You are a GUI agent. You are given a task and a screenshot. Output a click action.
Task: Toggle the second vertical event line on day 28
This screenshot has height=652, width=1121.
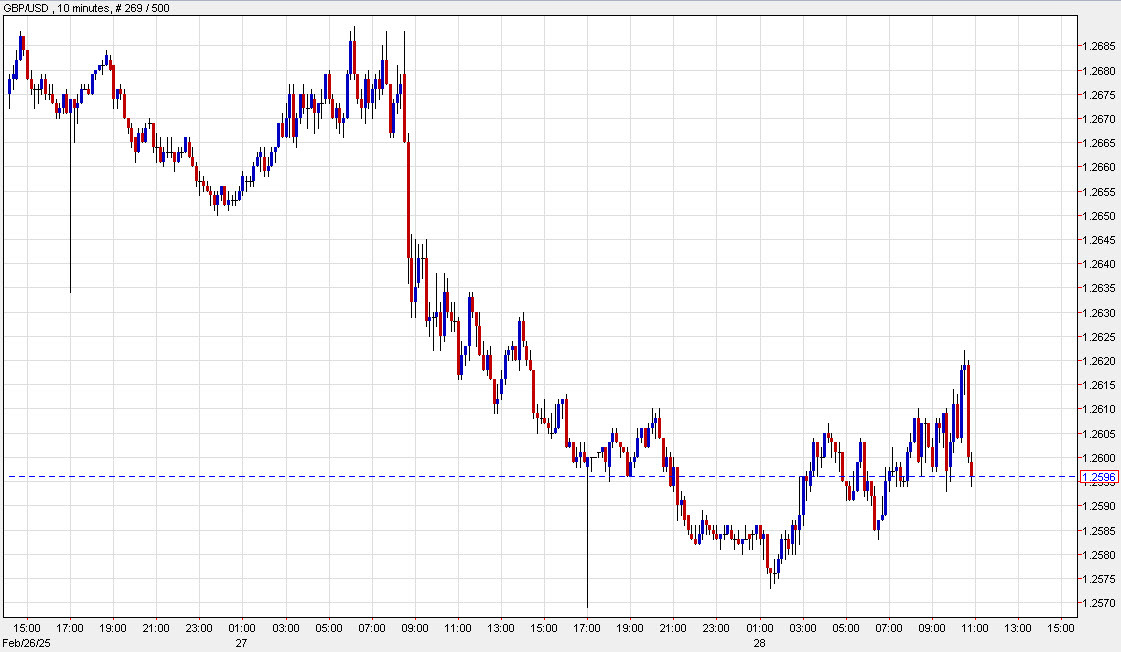tap(587, 550)
